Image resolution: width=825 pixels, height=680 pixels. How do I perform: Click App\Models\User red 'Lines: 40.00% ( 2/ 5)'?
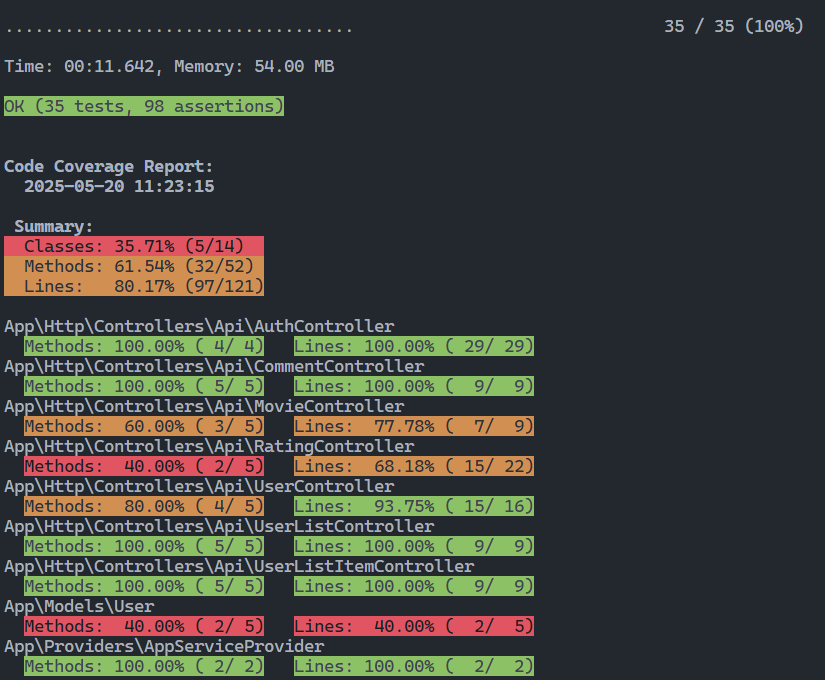coord(414,626)
